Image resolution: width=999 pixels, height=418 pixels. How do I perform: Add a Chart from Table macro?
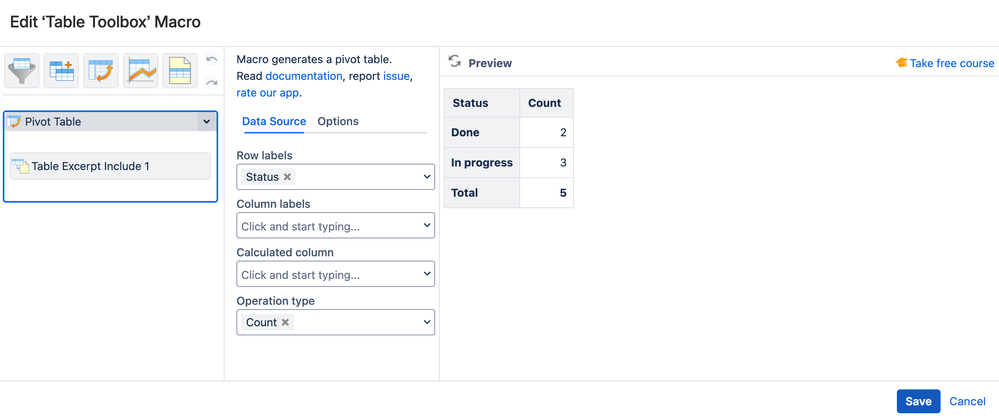click(141, 72)
